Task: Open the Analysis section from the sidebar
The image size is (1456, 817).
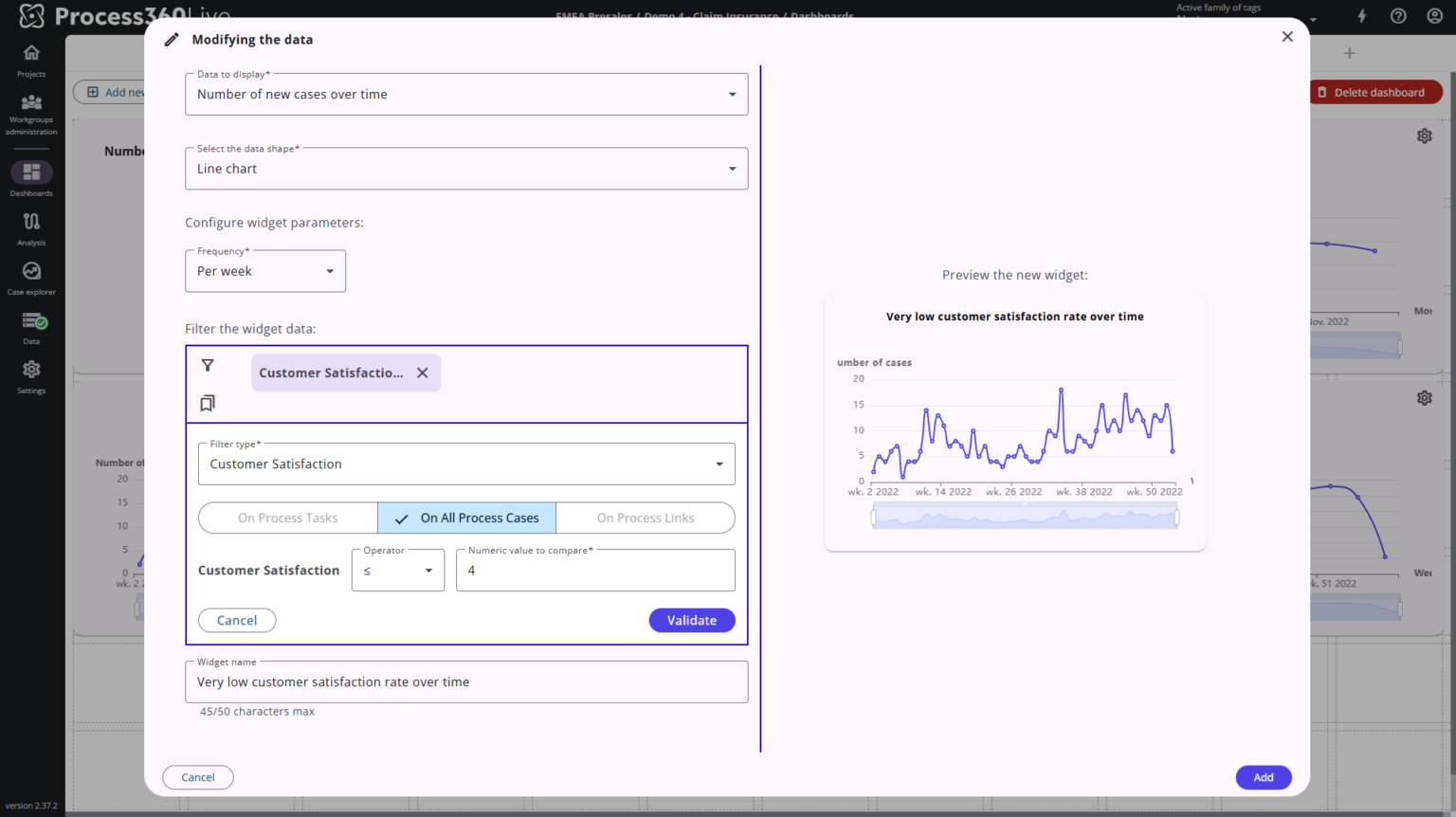Action: coord(31,227)
